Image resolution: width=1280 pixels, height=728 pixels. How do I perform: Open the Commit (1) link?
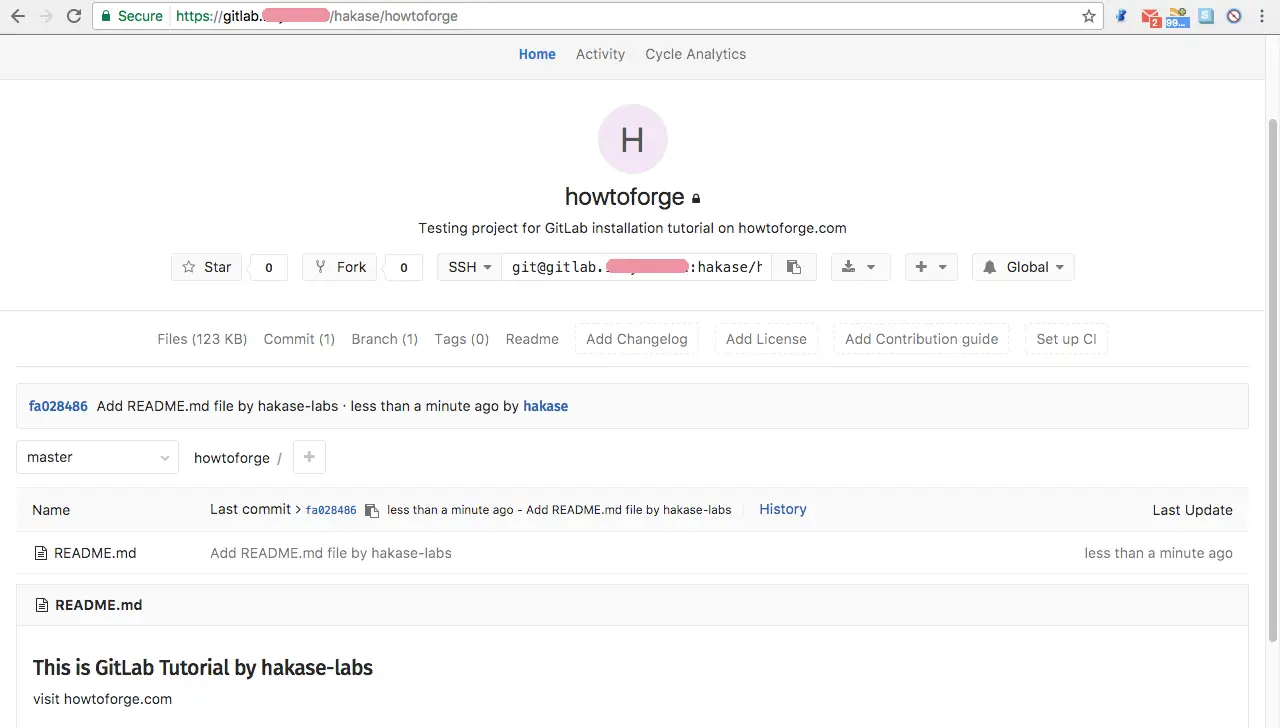299,339
